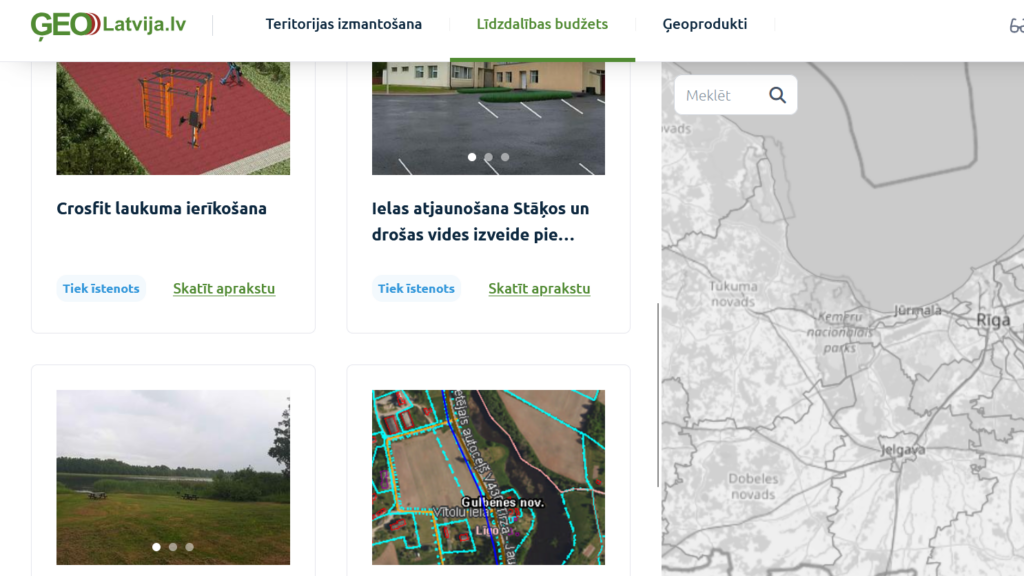This screenshot has height=576, width=1024.
Task: Select the first slideshow dot on lake photo
Action: coord(157,547)
